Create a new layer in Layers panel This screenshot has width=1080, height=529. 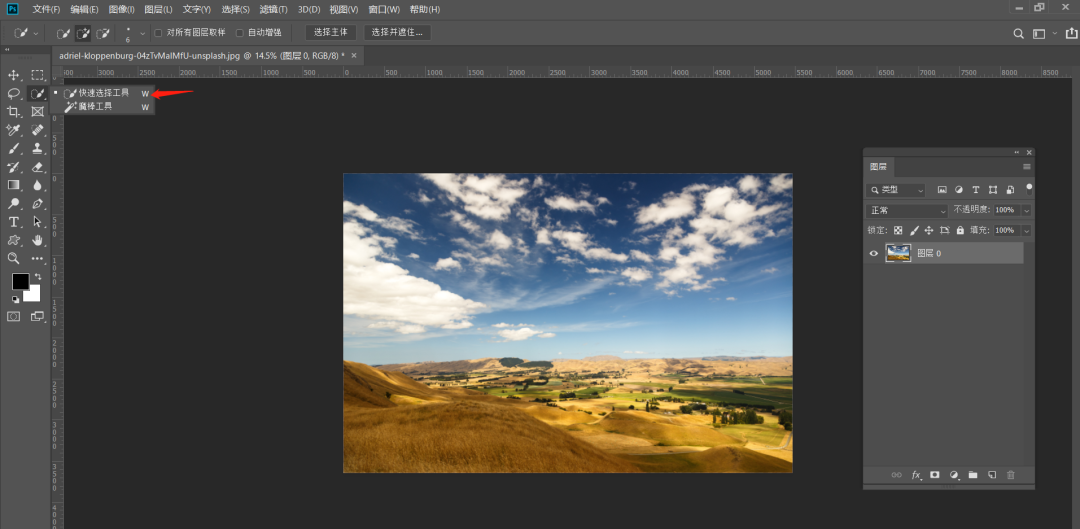point(991,475)
